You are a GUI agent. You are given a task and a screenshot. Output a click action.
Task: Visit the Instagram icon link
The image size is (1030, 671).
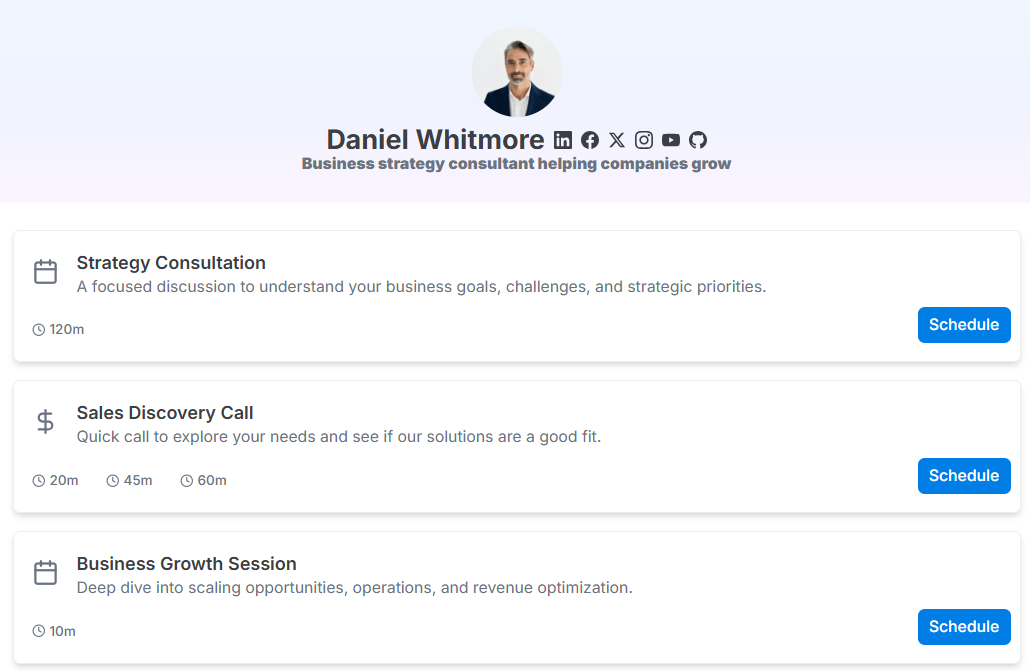pyautogui.click(x=644, y=140)
